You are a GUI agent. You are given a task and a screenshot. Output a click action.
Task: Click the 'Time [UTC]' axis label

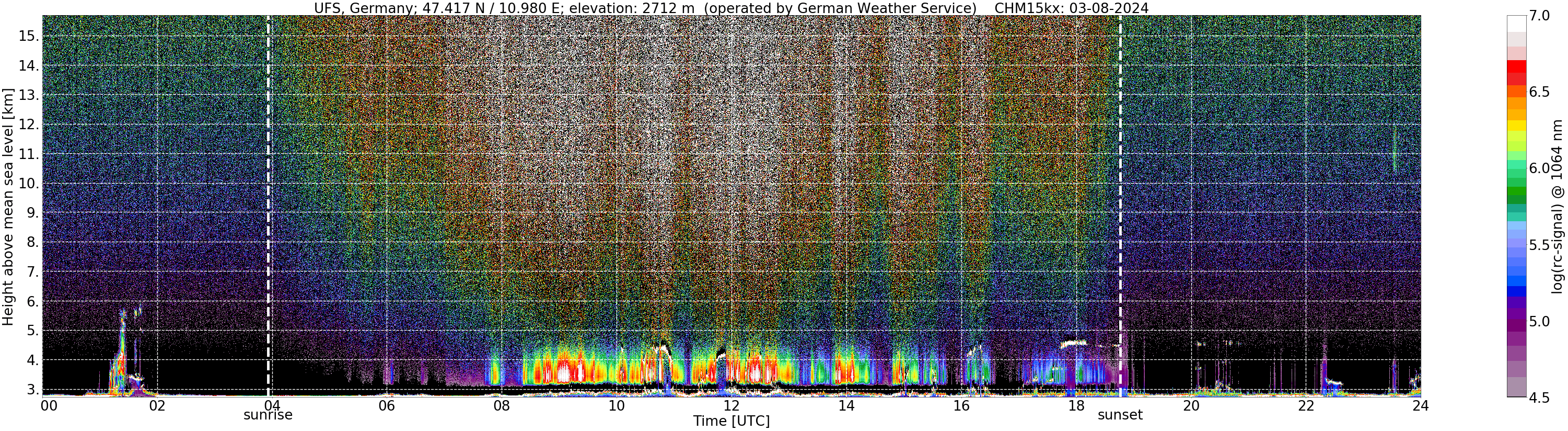[x=731, y=421]
